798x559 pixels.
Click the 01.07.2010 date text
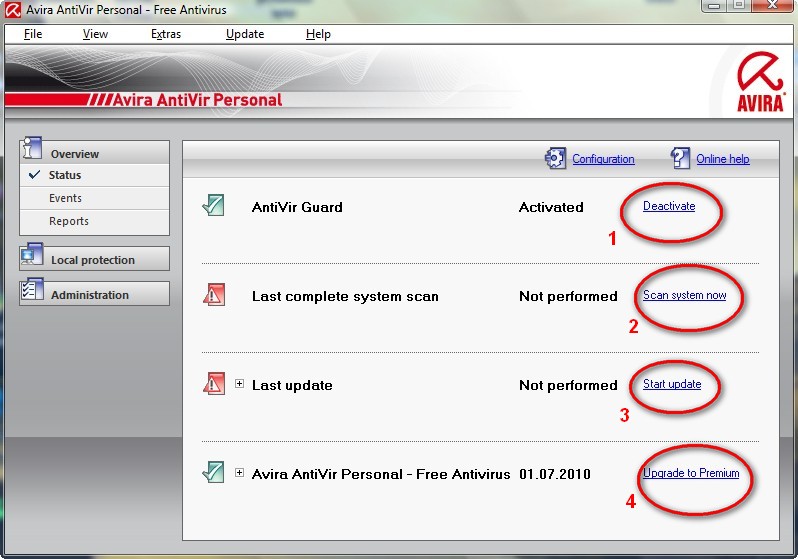pyautogui.click(x=555, y=474)
